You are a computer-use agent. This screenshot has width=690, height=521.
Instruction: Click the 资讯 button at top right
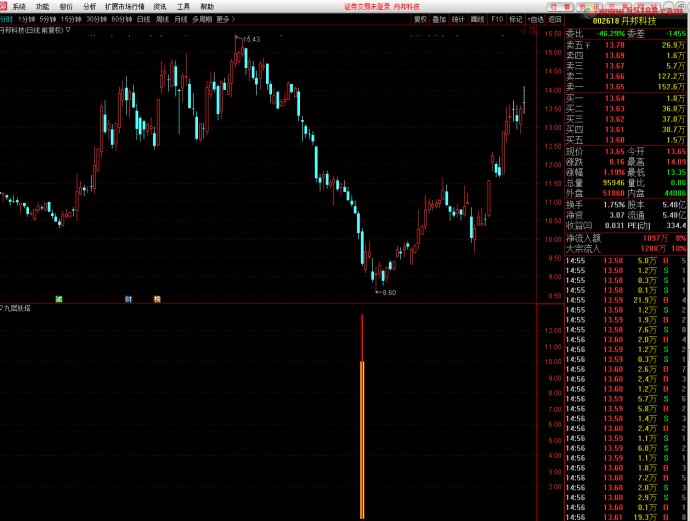[x=589, y=7]
